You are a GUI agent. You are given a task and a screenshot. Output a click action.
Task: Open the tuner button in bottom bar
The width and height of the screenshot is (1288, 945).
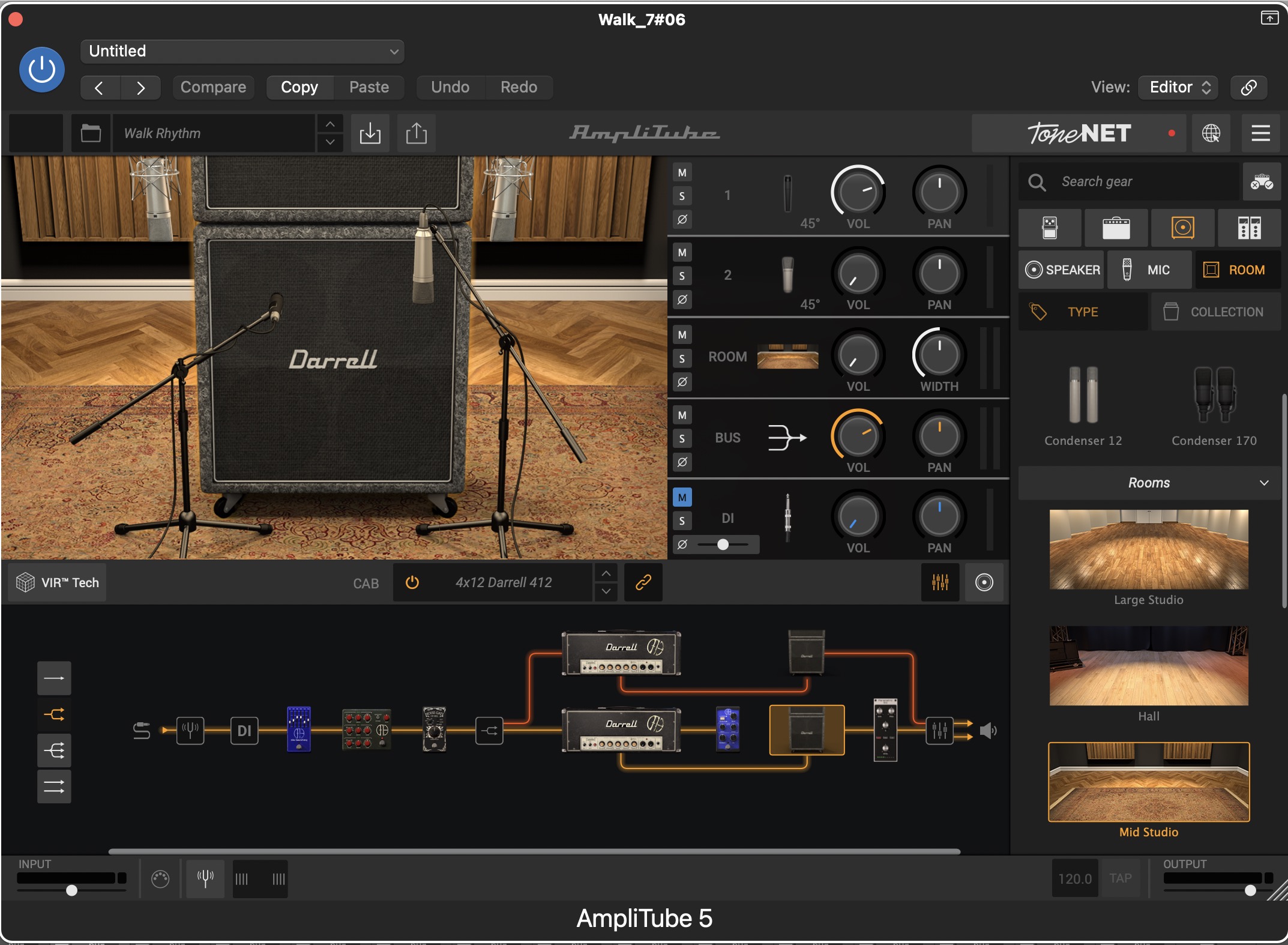205,879
